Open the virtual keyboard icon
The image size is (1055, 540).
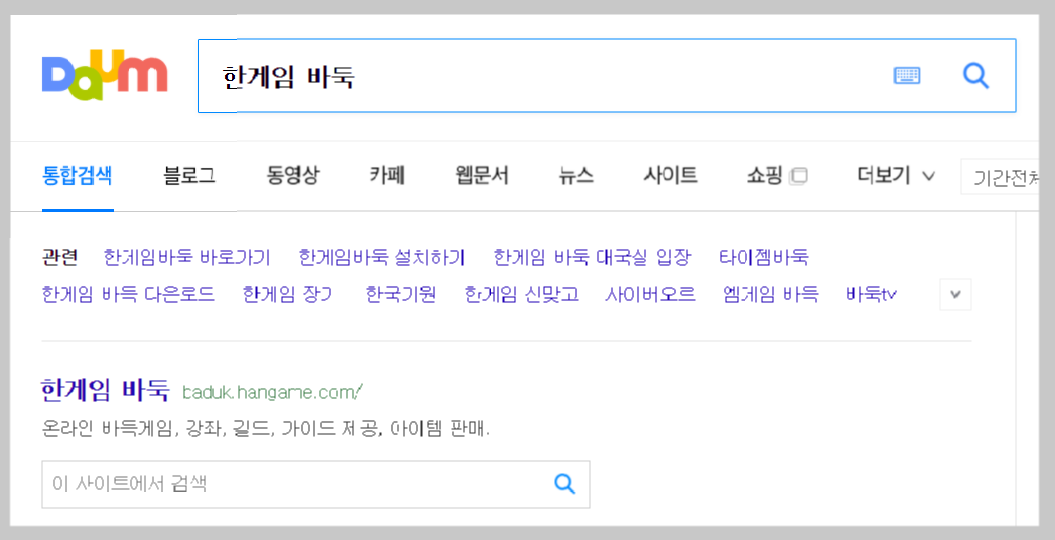[x=906, y=75]
